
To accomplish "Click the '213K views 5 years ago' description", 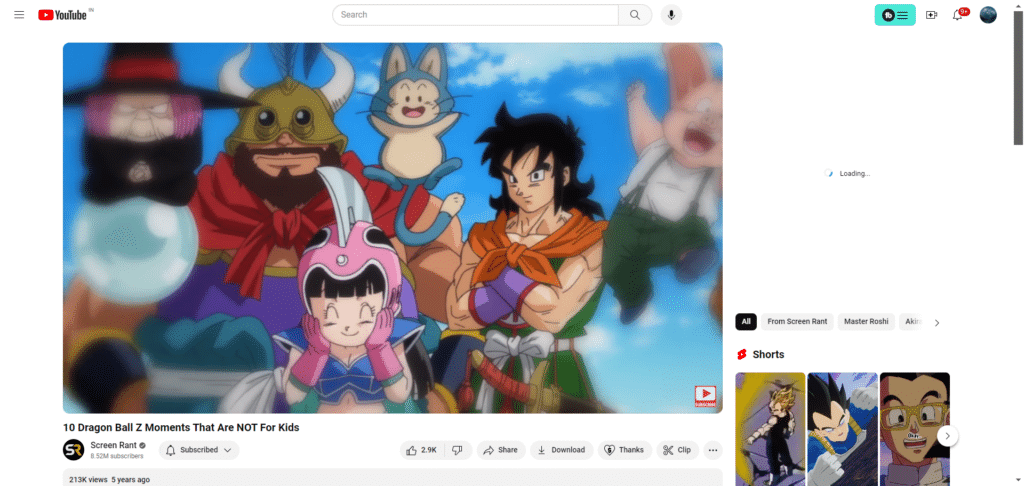I will (109, 480).
